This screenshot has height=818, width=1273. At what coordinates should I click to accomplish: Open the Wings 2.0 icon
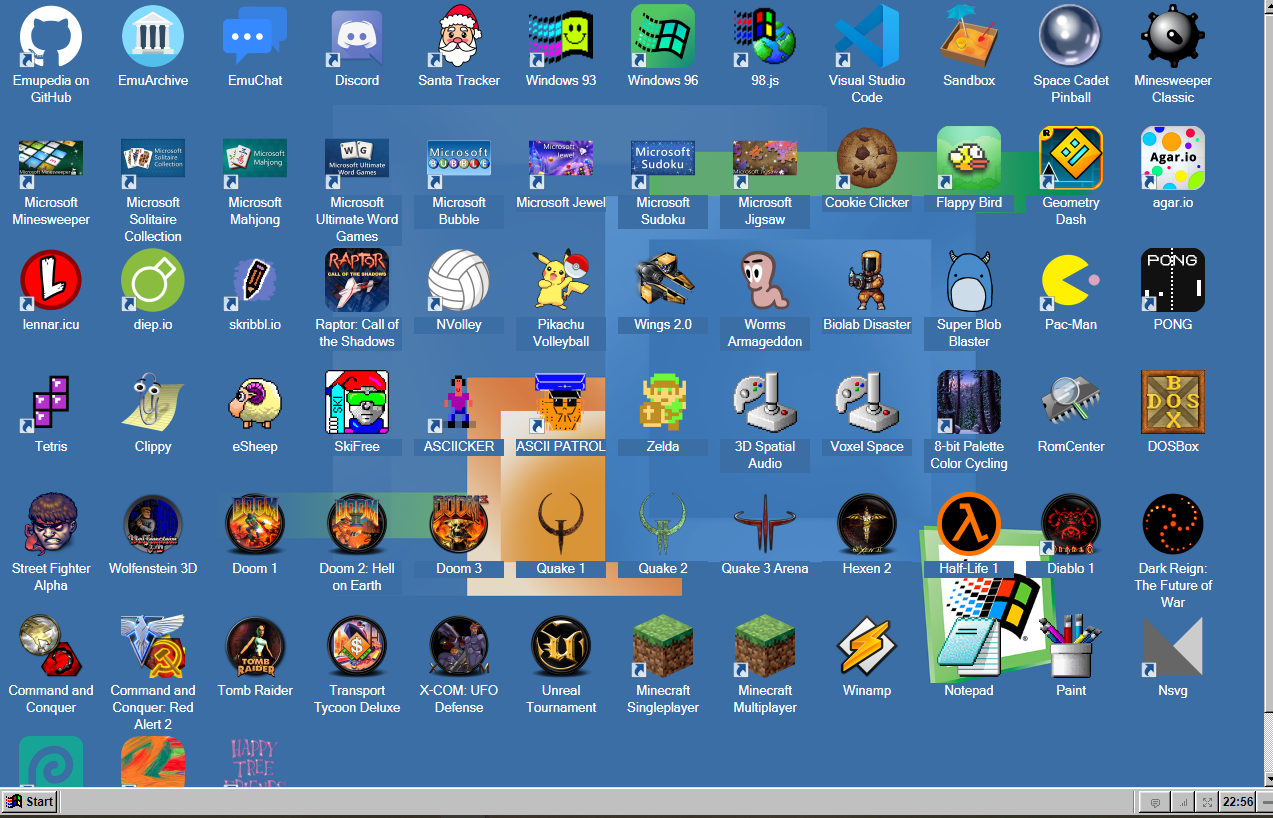663,280
